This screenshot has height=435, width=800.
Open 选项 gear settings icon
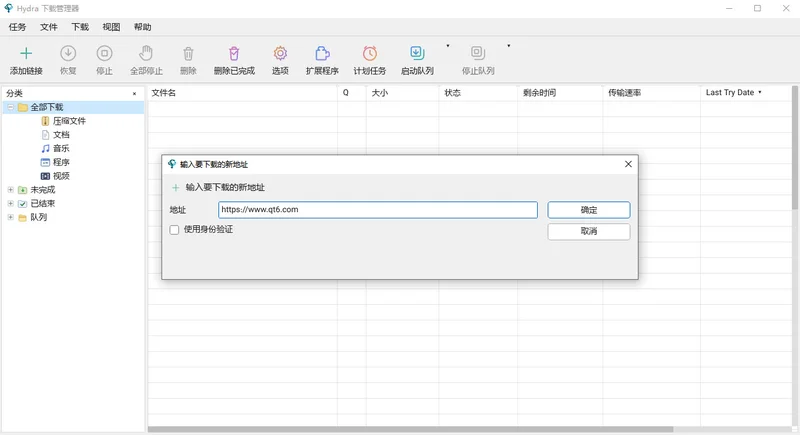click(280, 53)
